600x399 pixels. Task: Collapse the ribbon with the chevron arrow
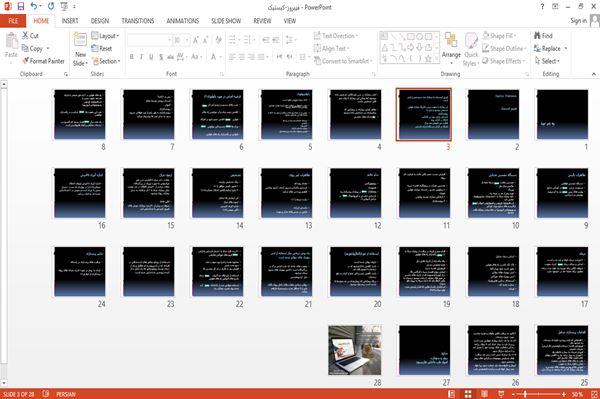tap(593, 74)
